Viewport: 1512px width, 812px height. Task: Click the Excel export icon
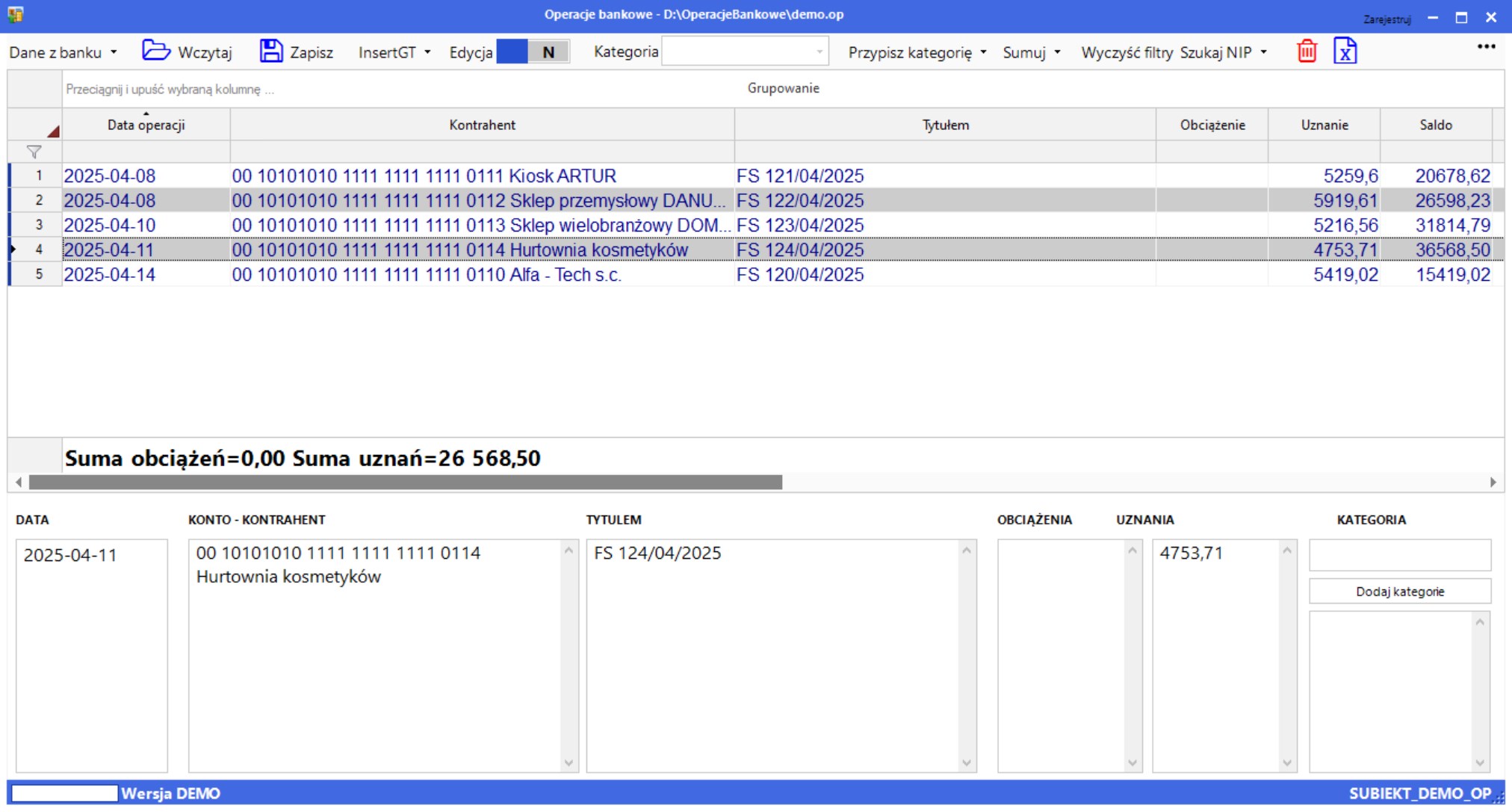(1345, 51)
